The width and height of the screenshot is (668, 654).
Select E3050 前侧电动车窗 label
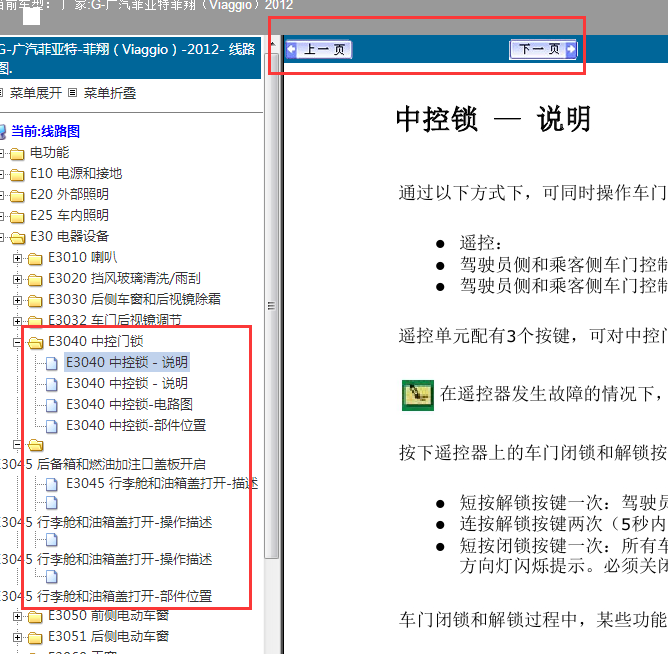[109, 615]
